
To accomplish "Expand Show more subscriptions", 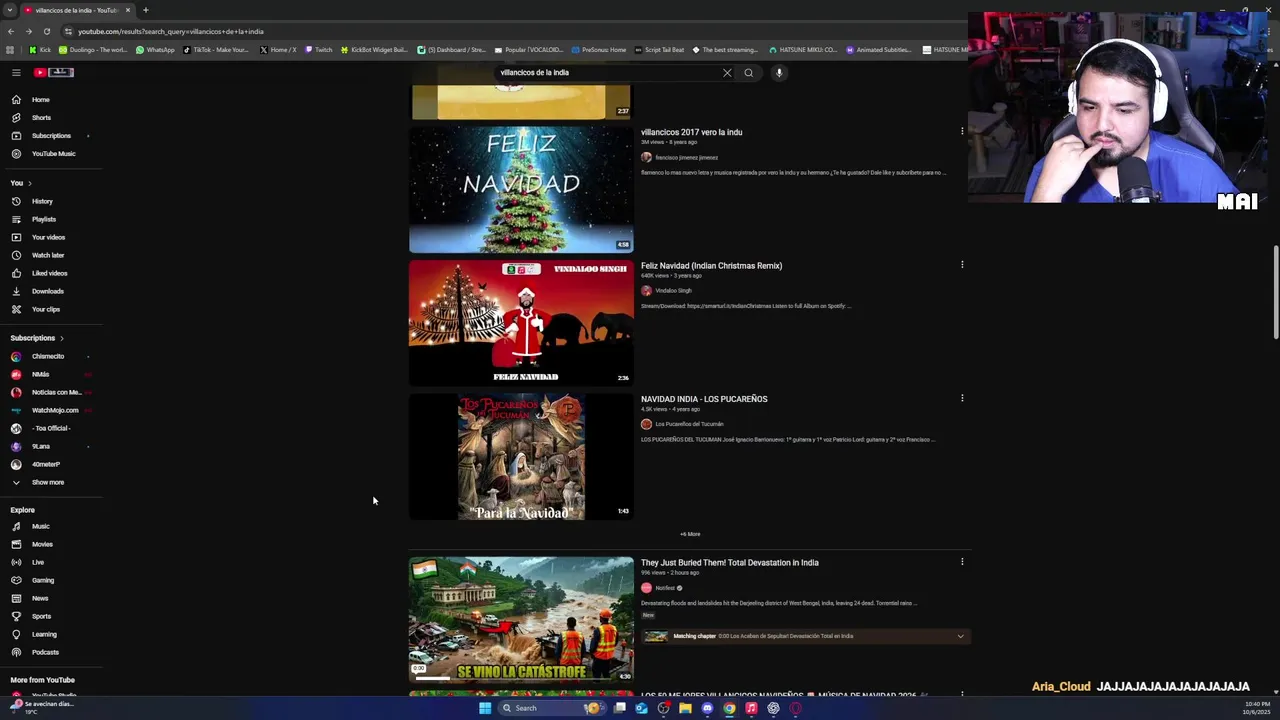I will coord(50,482).
